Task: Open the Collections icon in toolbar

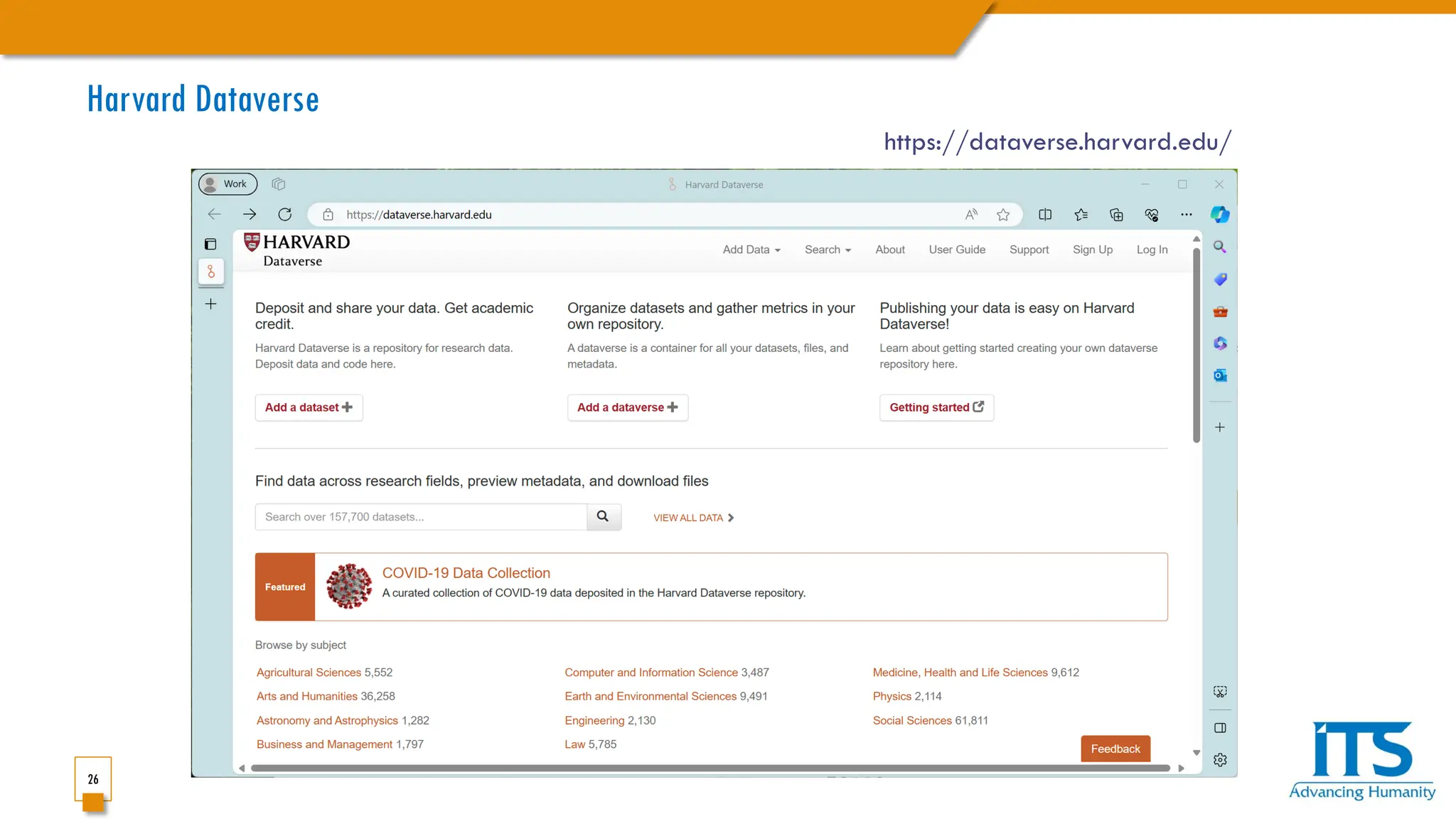Action: click(x=1116, y=215)
